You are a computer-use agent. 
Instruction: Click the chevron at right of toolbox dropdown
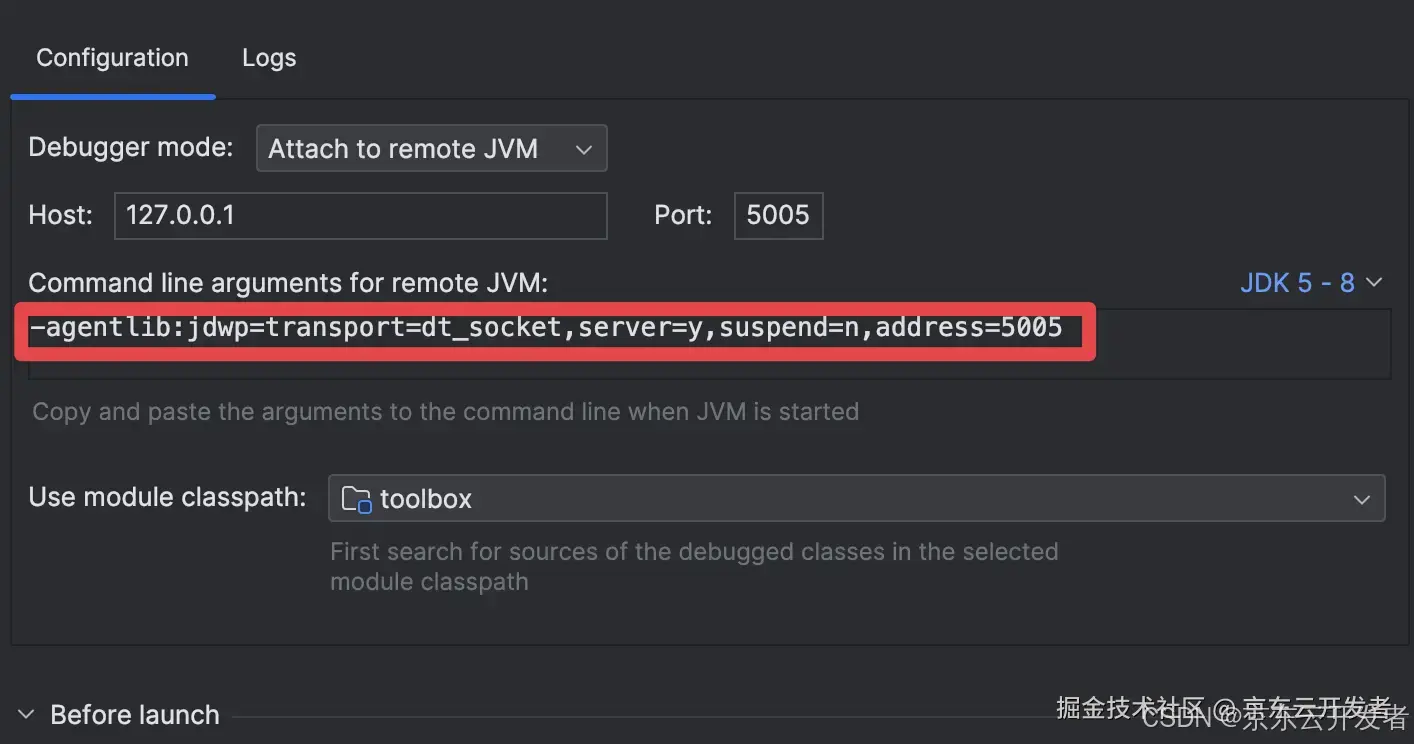1361,499
